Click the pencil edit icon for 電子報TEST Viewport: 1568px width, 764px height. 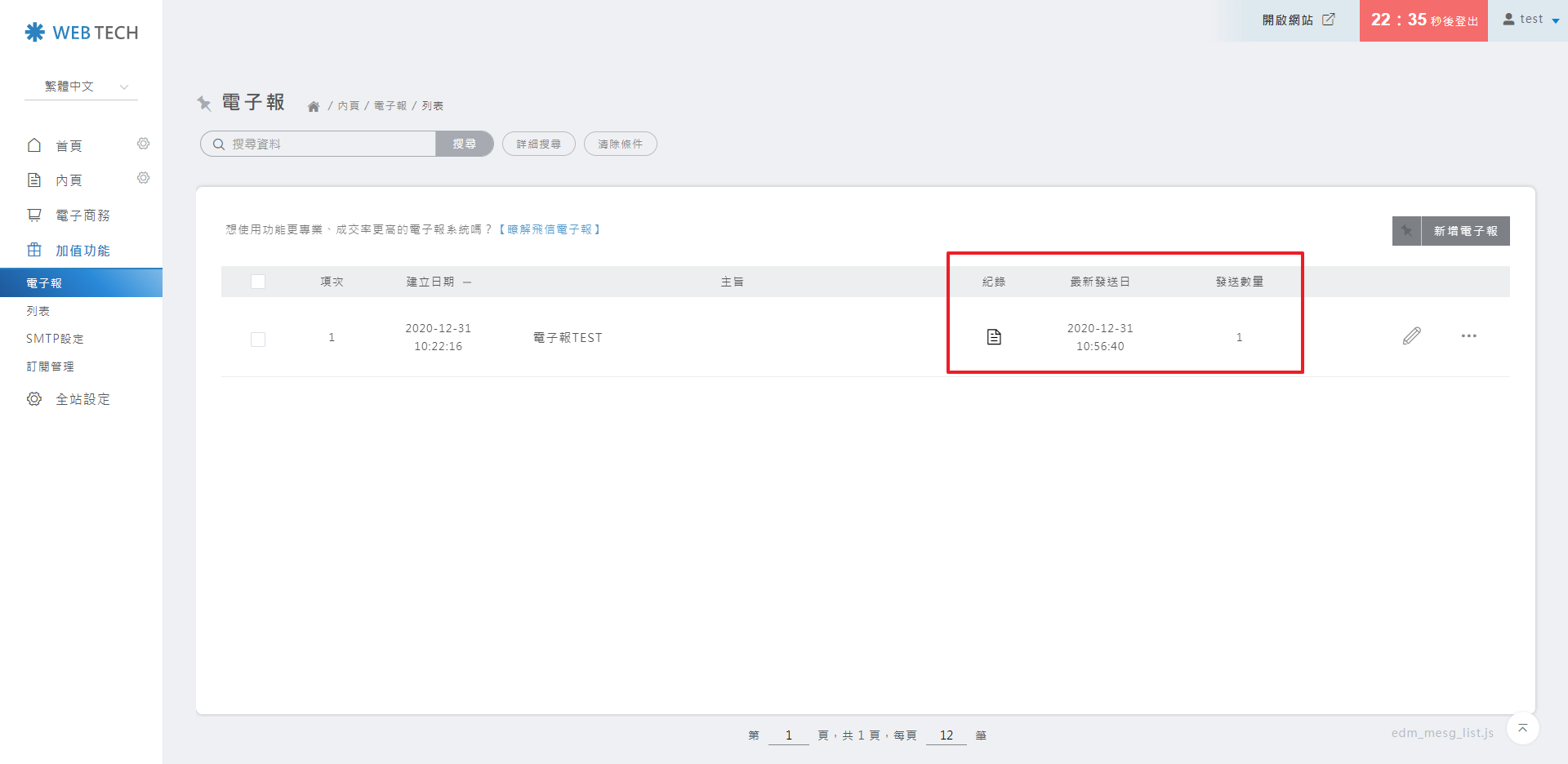(1411, 336)
